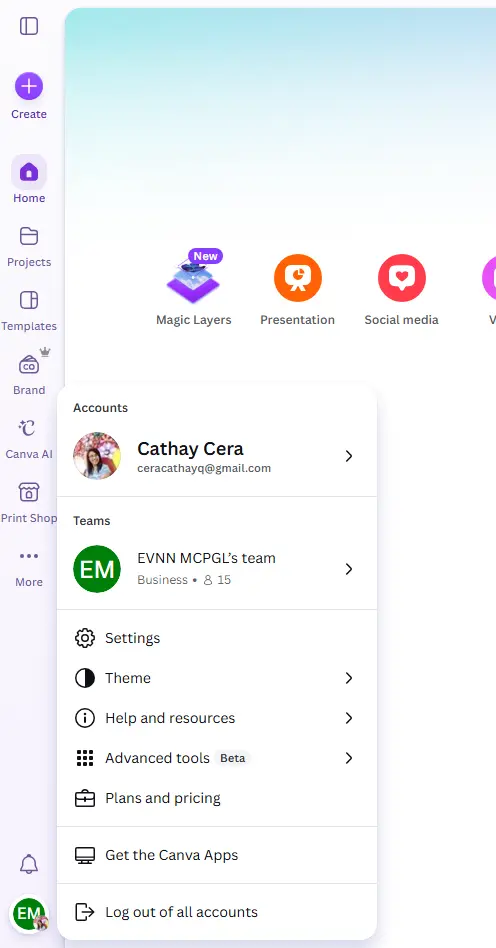Open Projects folder icon
The width and height of the screenshot is (496, 948).
click(29, 236)
